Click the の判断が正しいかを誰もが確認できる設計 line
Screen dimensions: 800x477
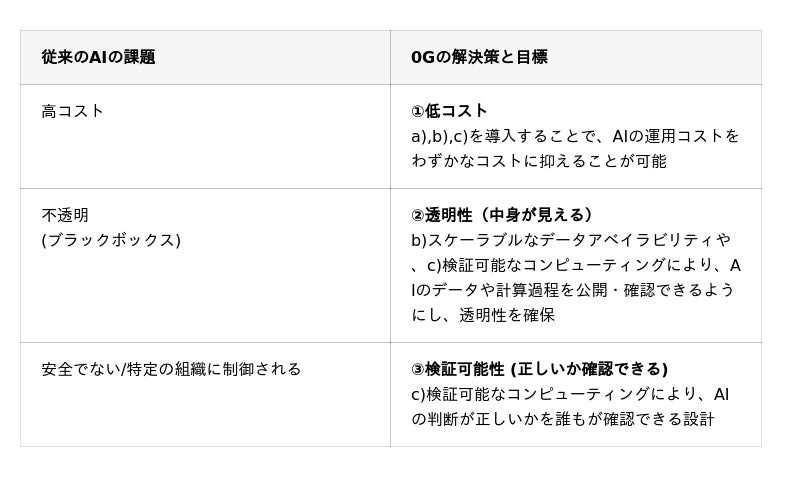pos(562,419)
